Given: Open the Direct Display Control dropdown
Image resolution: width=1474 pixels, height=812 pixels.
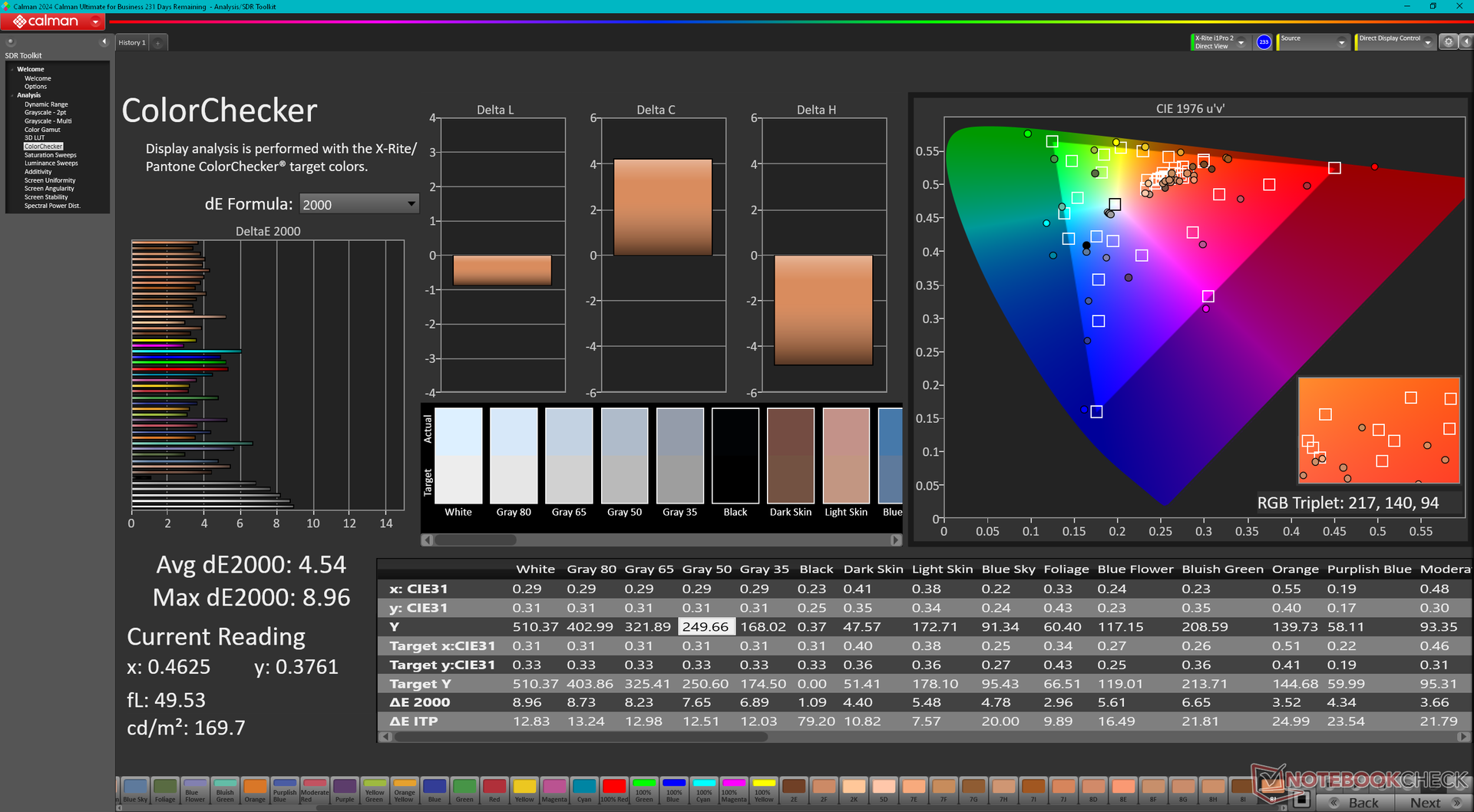Looking at the screenshot, I should pyautogui.click(x=1427, y=43).
